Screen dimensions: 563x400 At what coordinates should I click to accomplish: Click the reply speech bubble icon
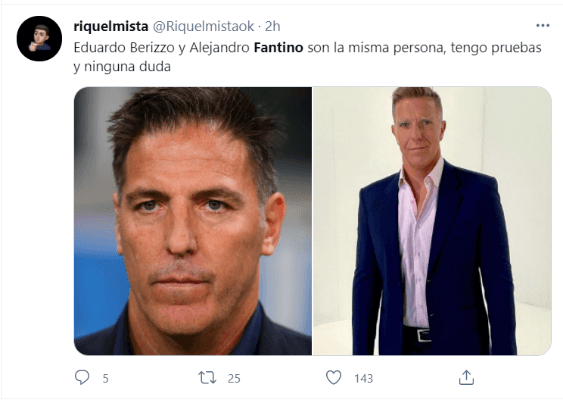(x=82, y=377)
